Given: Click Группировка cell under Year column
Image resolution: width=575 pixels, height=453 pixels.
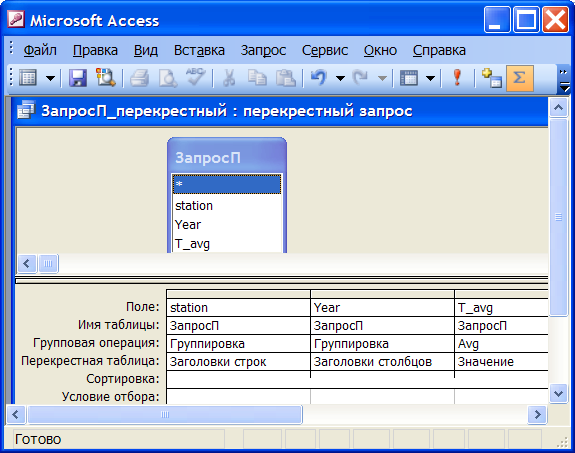Looking at the screenshot, I should [x=382, y=344].
